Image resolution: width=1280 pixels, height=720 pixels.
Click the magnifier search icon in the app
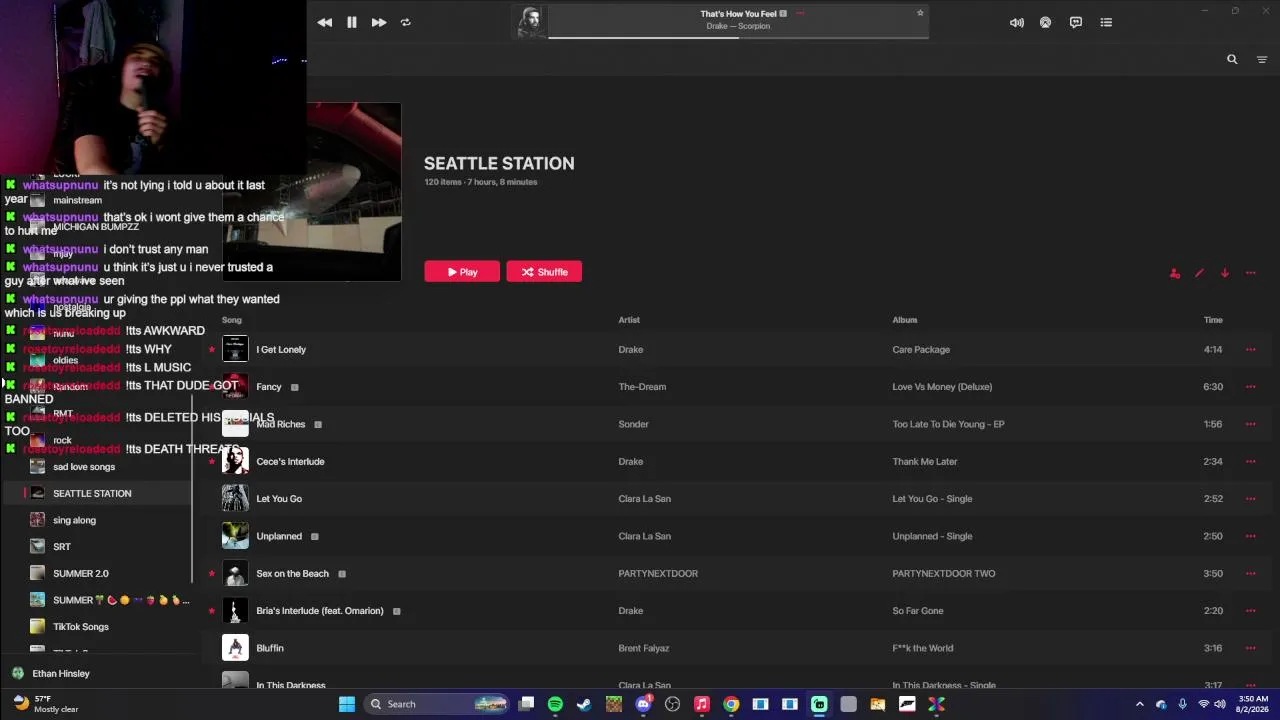(1232, 59)
